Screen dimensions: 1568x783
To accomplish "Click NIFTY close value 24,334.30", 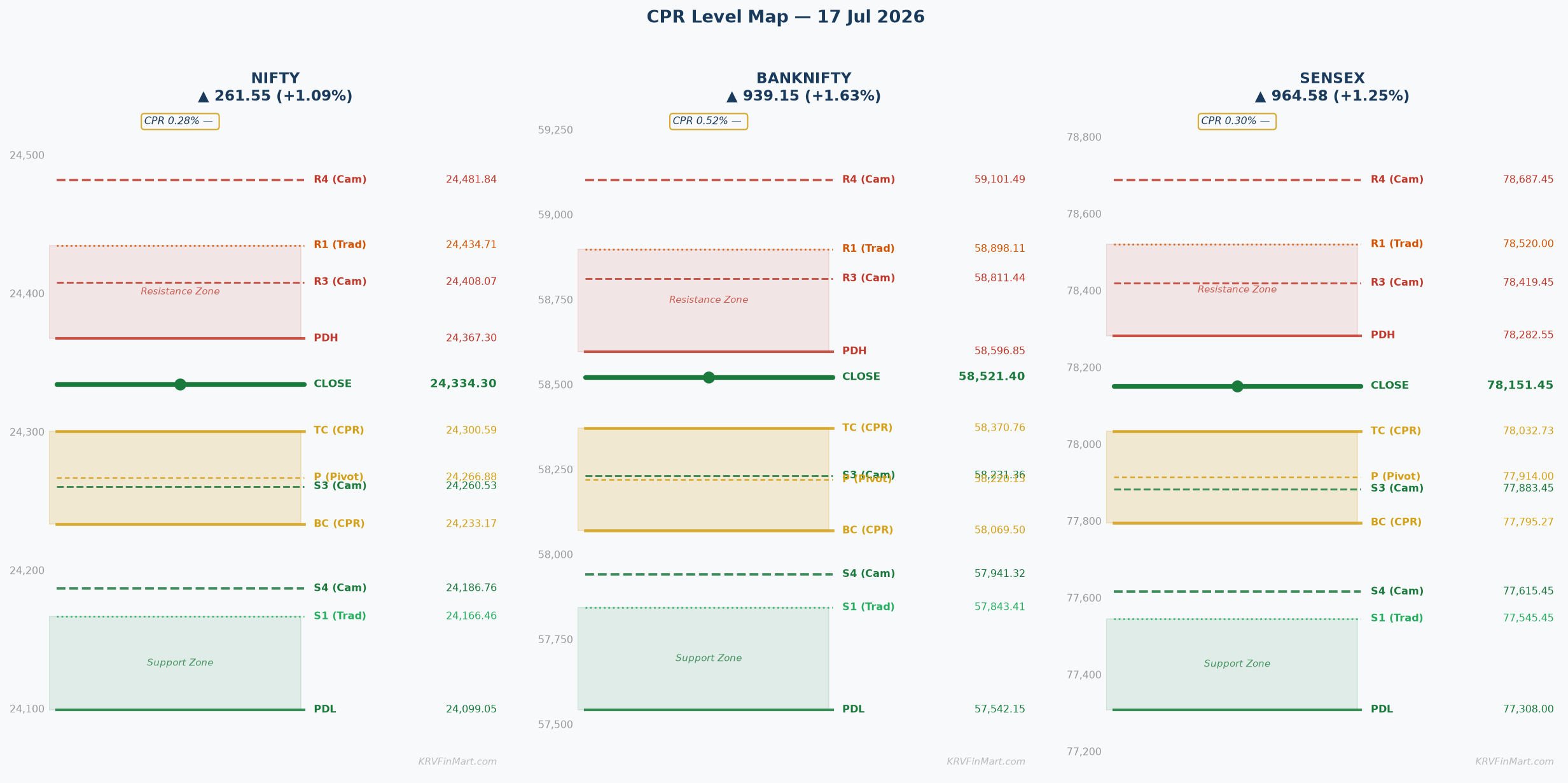I will click(x=463, y=384).
